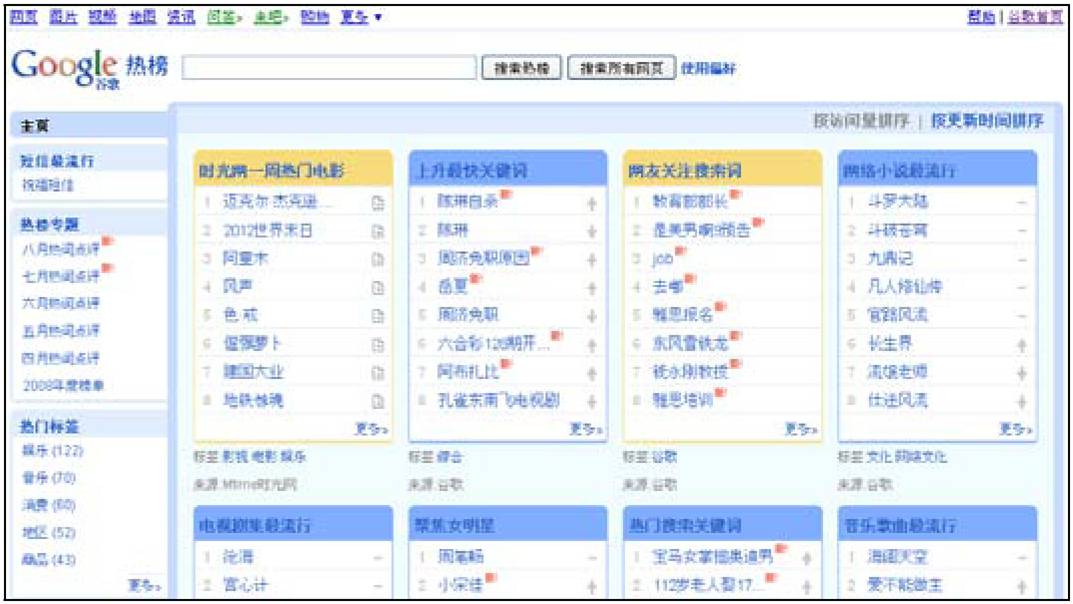
Task: Open 购物 in the top navigation
Action: pos(315,16)
